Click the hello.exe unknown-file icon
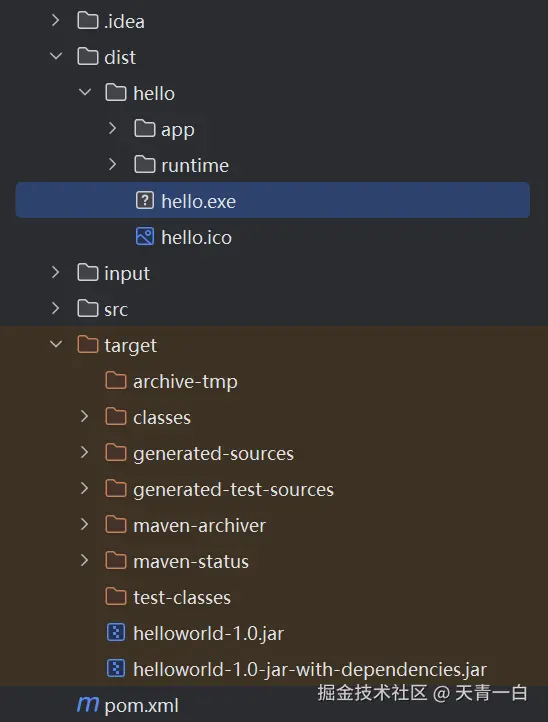The width and height of the screenshot is (548, 722). pyautogui.click(x=145, y=200)
